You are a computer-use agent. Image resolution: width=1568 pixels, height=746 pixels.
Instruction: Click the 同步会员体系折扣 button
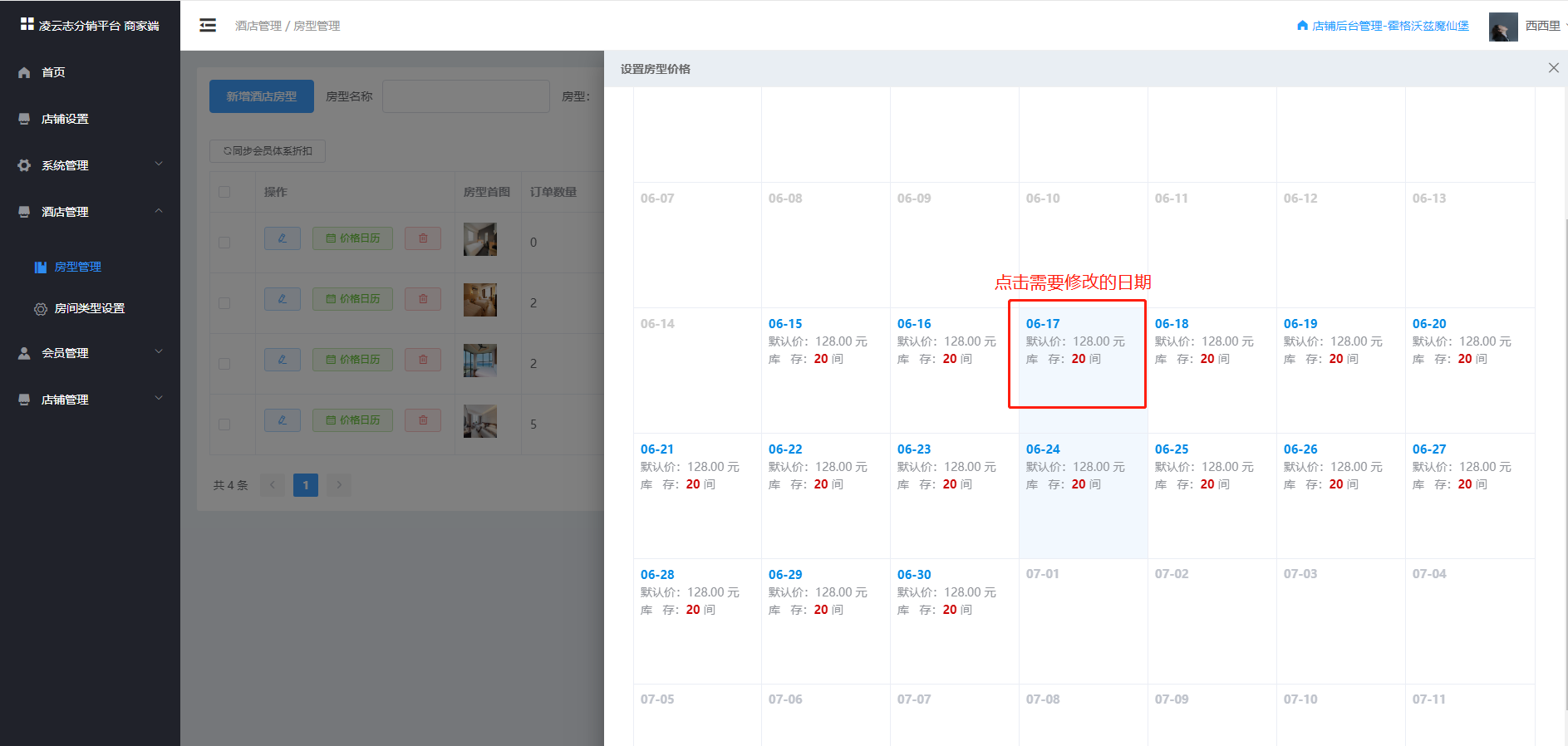268,151
